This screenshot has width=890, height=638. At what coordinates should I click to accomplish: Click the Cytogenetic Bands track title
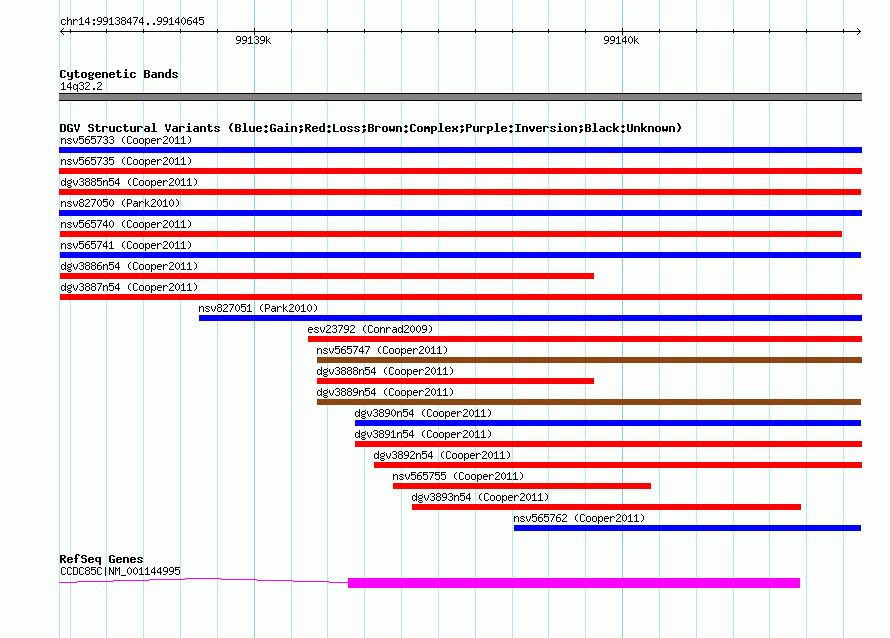click(119, 74)
